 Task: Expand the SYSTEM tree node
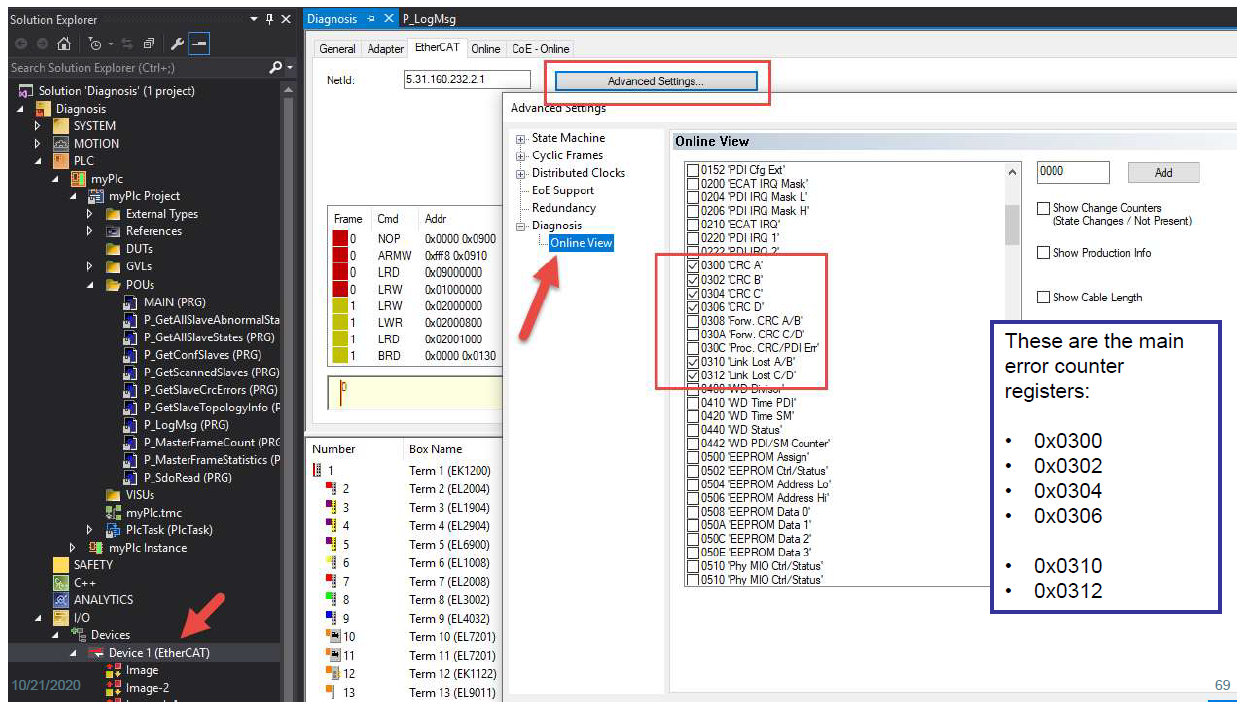coord(38,126)
